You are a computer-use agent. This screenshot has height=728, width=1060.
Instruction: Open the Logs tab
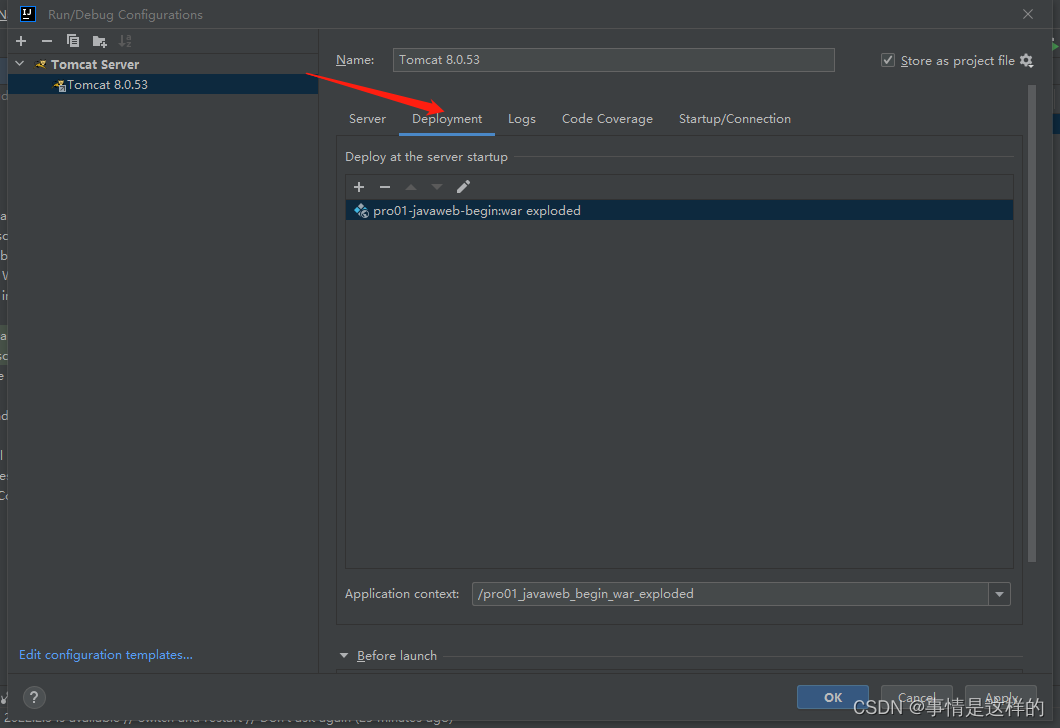(x=522, y=119)
